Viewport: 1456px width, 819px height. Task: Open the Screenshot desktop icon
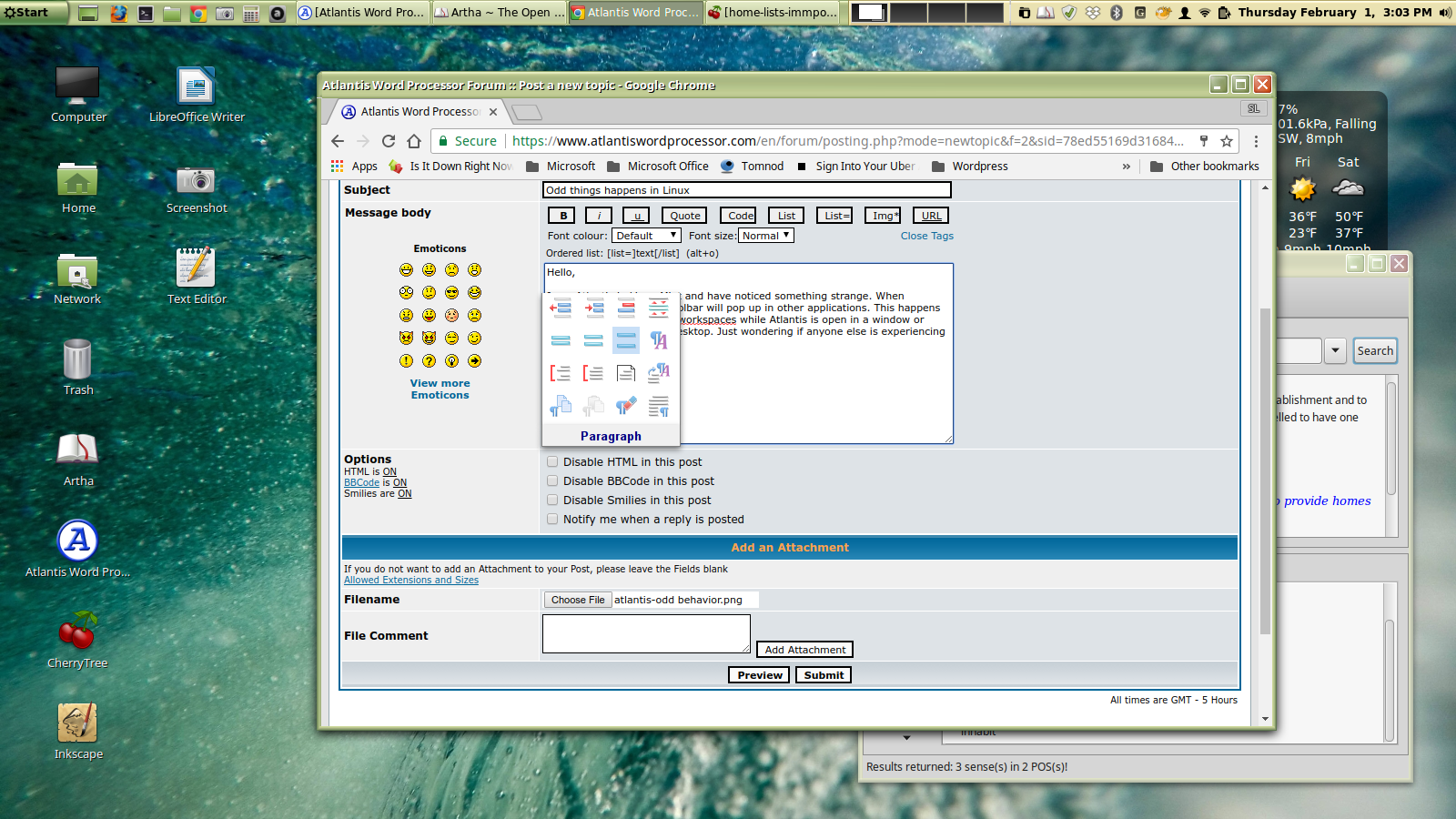click(197, 189)
